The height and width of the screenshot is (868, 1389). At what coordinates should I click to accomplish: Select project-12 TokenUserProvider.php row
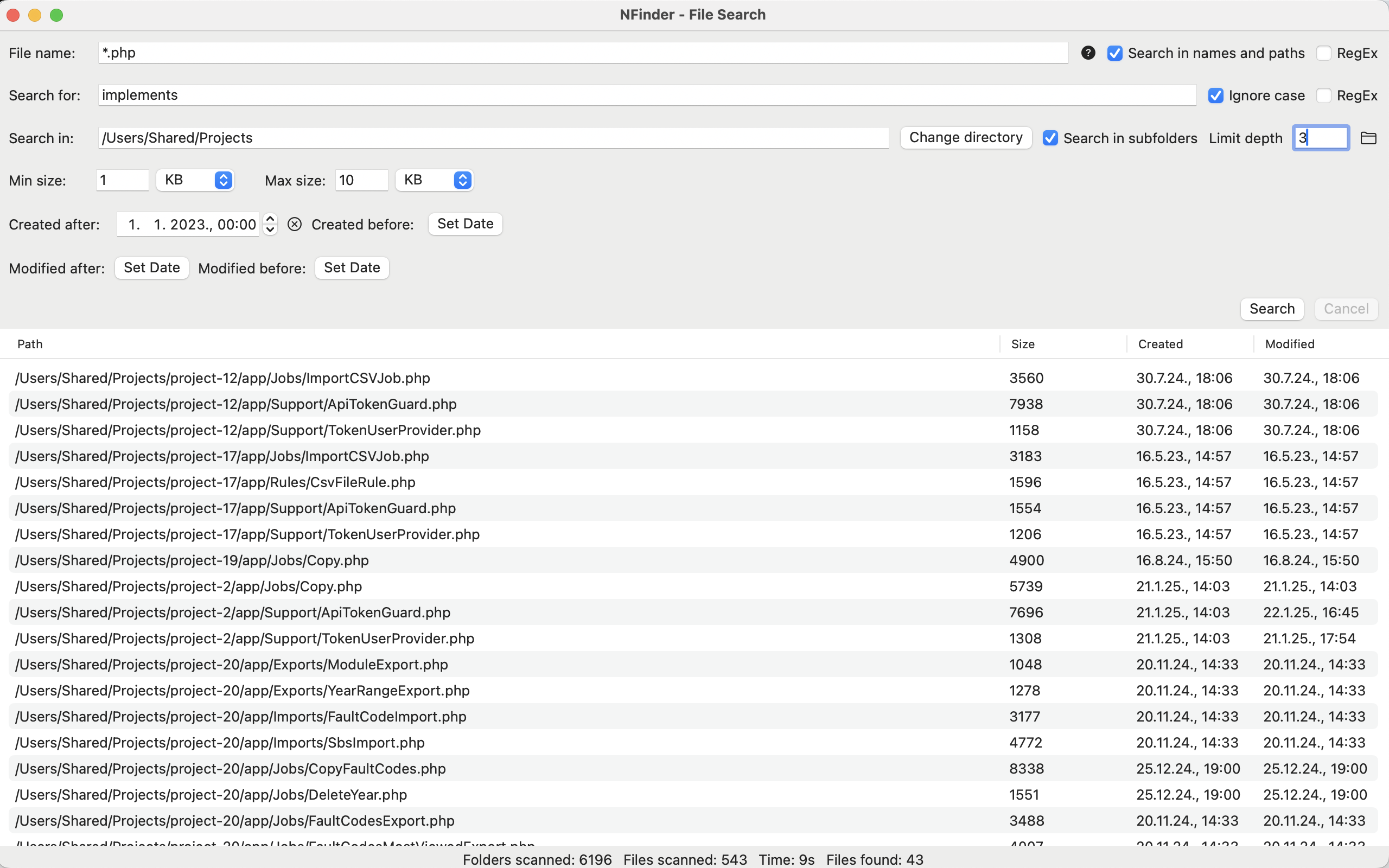point(693,430)
